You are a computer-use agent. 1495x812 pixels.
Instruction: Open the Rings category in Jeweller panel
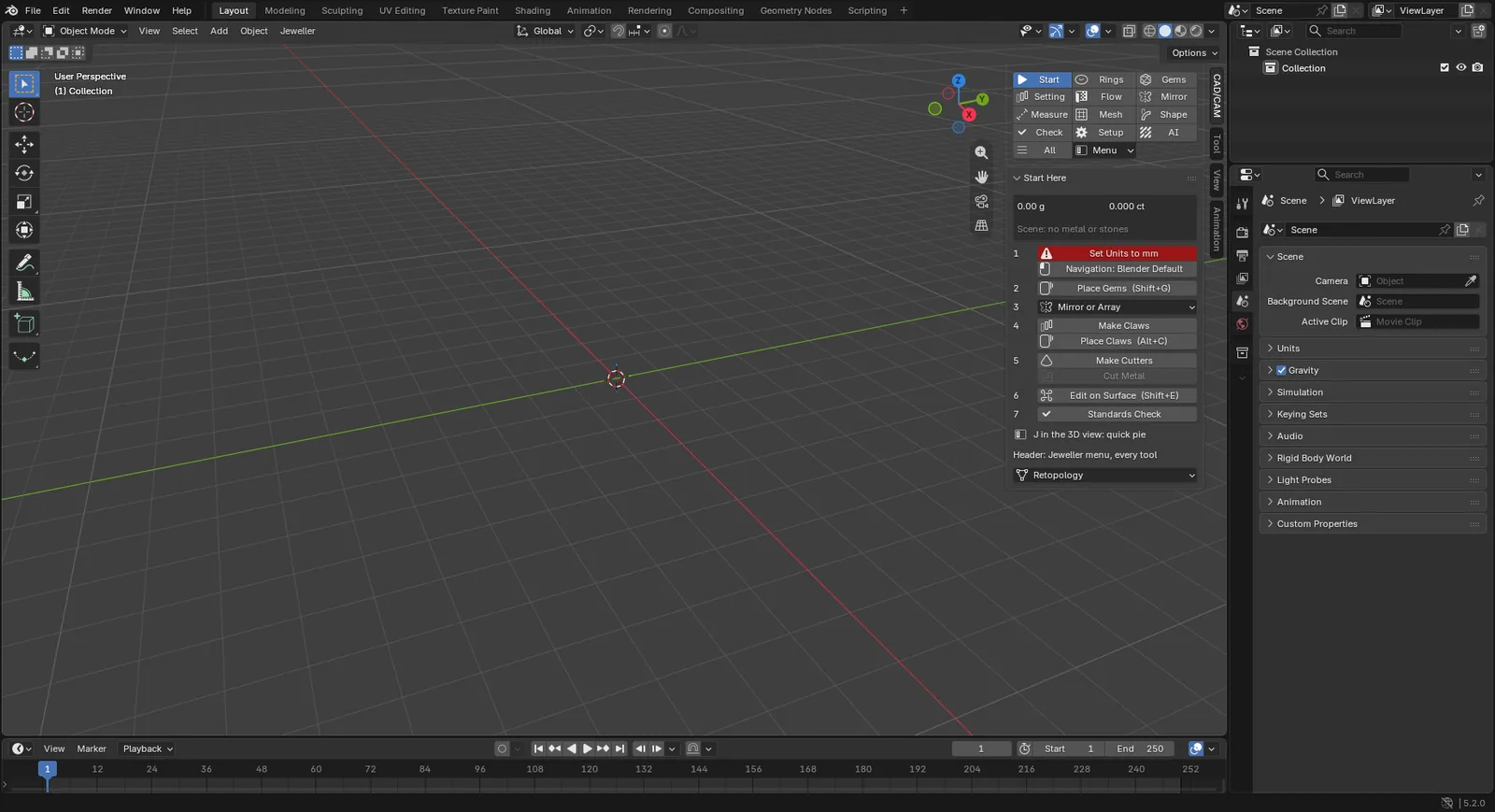(x=1103, y=79)
